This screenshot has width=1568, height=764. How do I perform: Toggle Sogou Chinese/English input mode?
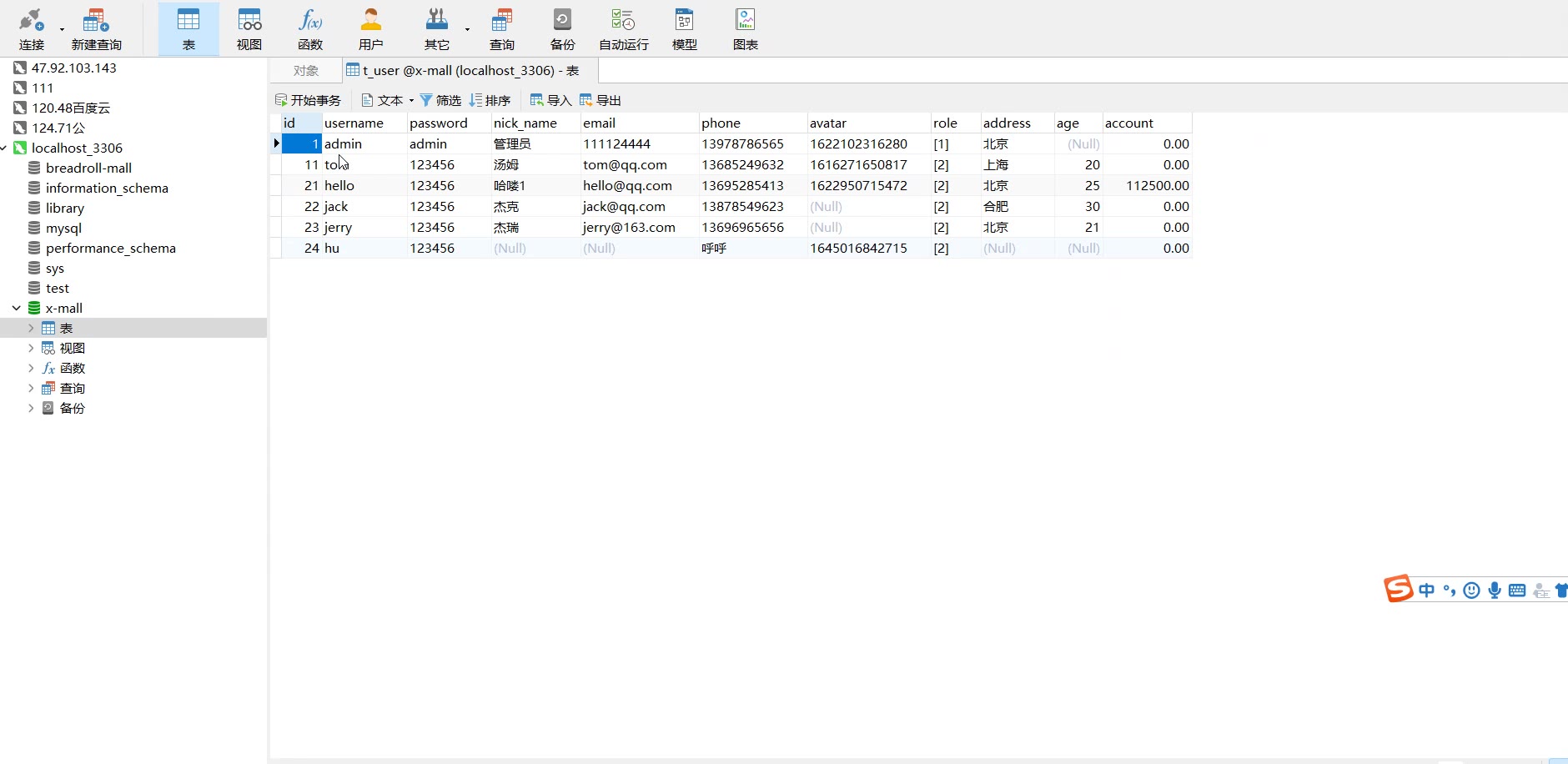coord(1426,591)
